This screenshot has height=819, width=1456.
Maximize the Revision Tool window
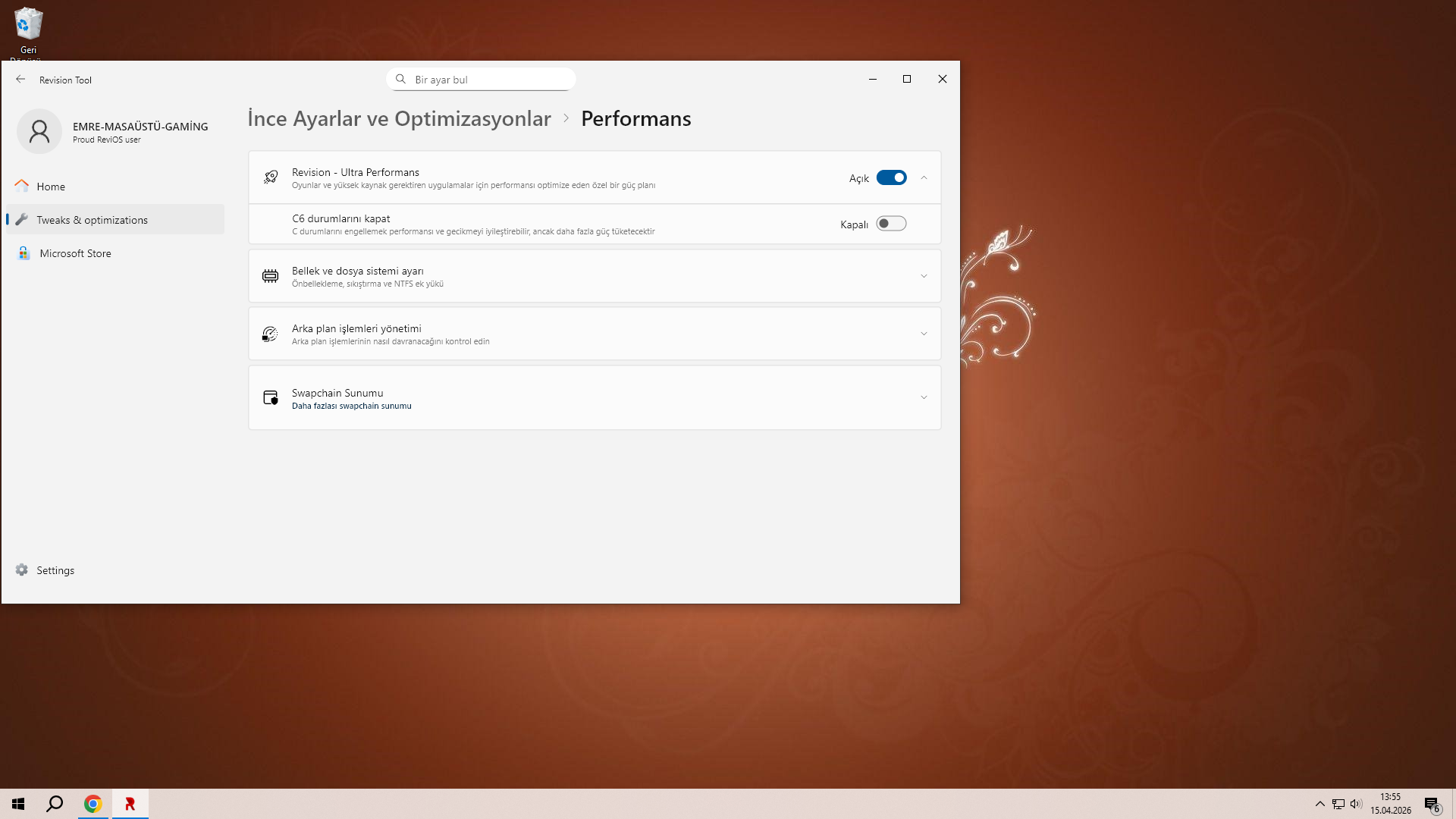tap(907, 79)
